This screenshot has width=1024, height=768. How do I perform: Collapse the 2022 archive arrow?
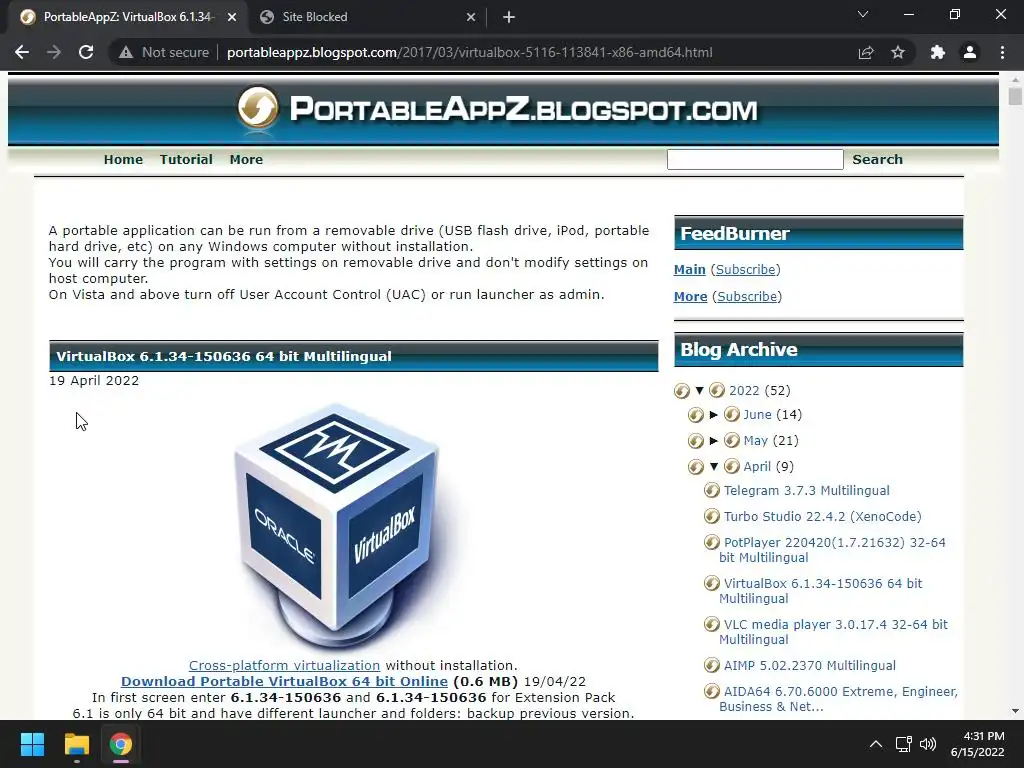pos(699,391)
